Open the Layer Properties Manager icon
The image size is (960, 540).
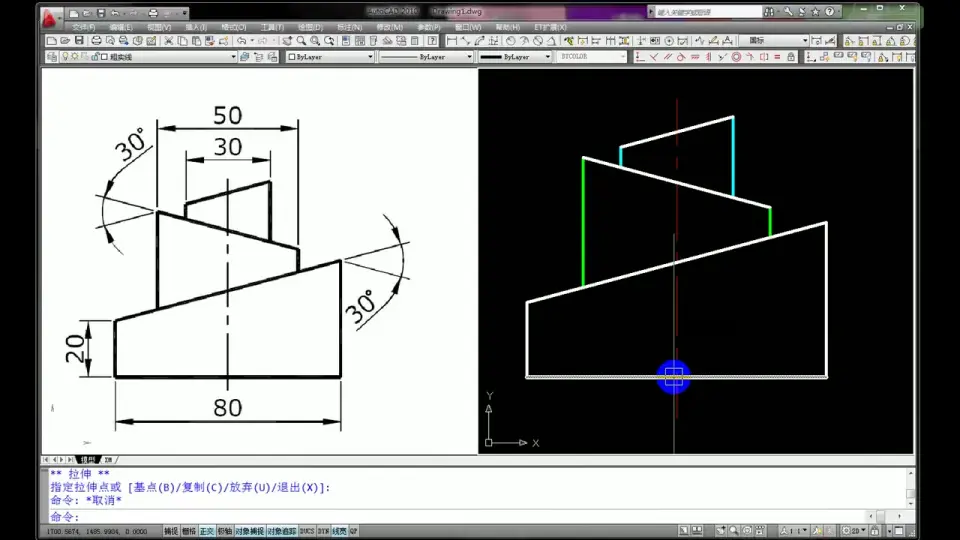click(52, 57)
